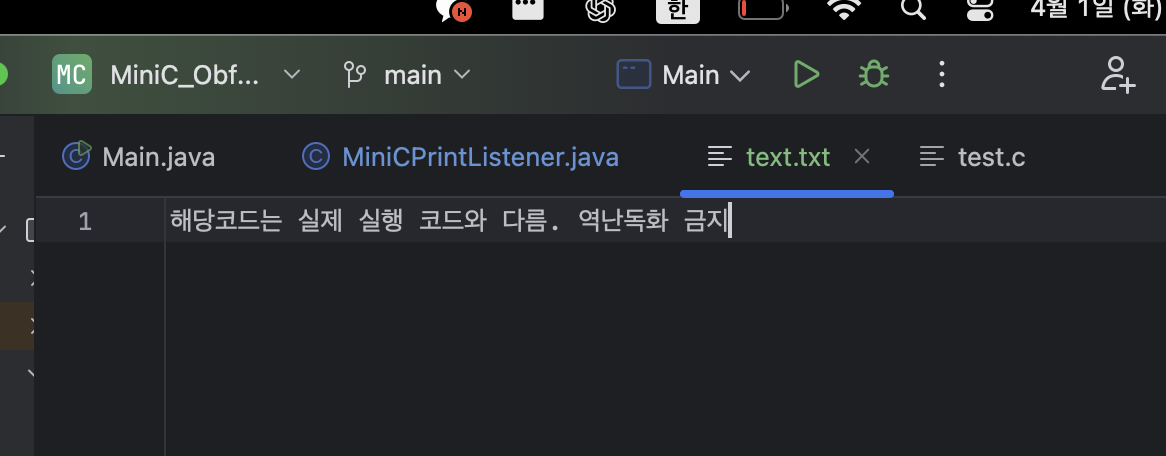1166x456 pixels.
Task: Run the Main configuration
Action: click(806, 75)
